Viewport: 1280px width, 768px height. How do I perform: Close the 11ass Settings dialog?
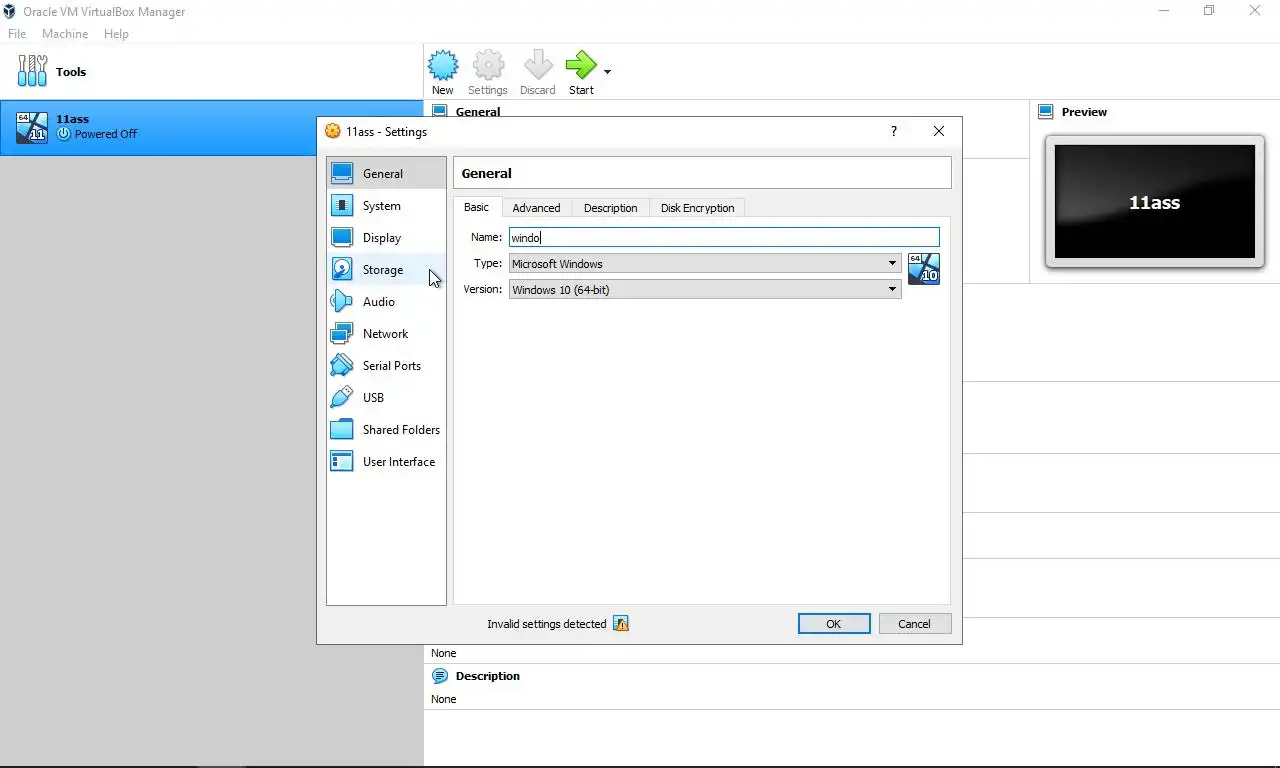938,131
